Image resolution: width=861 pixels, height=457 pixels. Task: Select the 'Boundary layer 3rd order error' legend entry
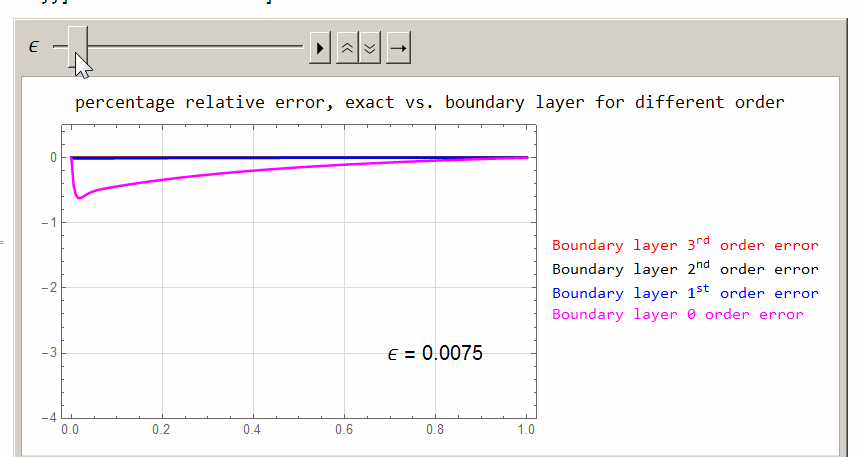(684, 245)
